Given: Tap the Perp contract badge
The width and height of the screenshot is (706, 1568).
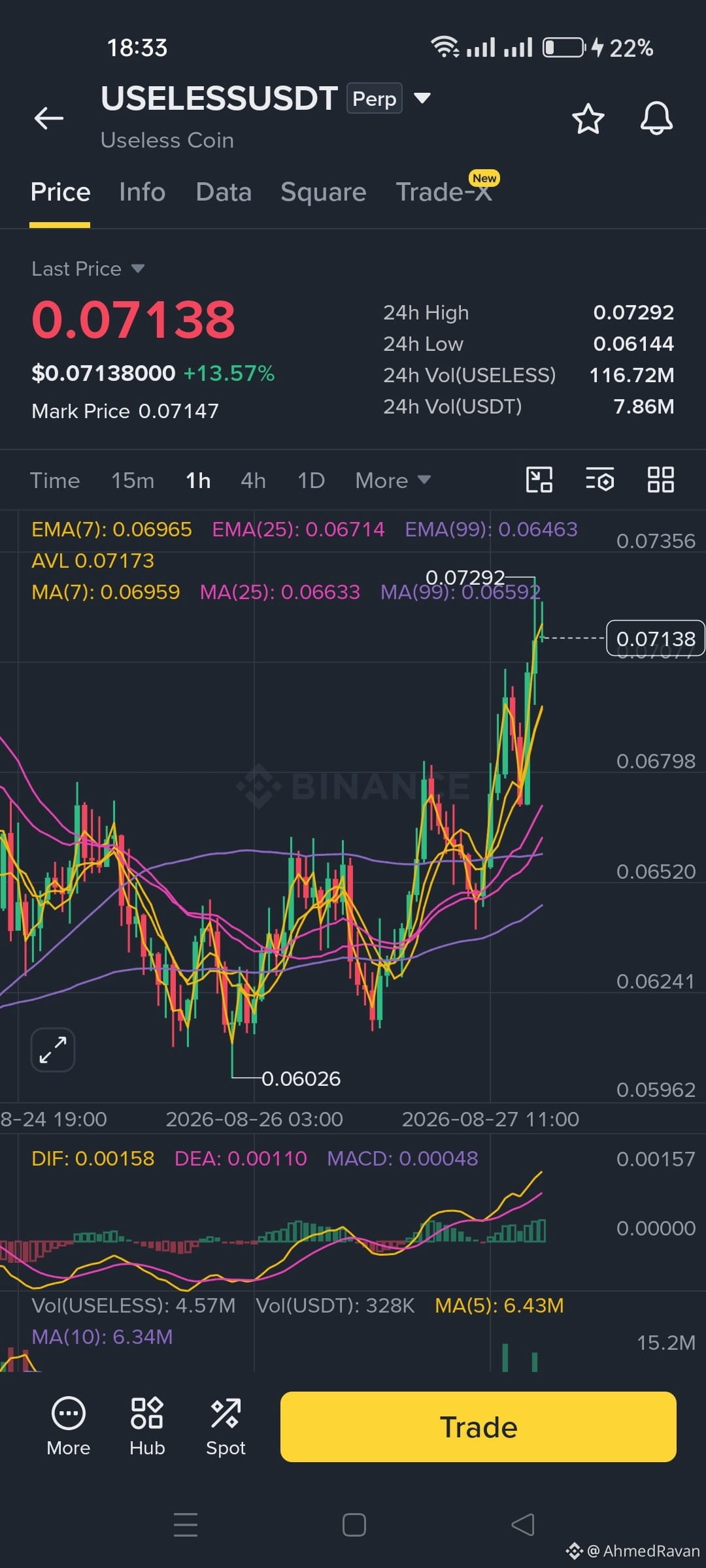Looking at the screenshot, I should tap(374, 99).
